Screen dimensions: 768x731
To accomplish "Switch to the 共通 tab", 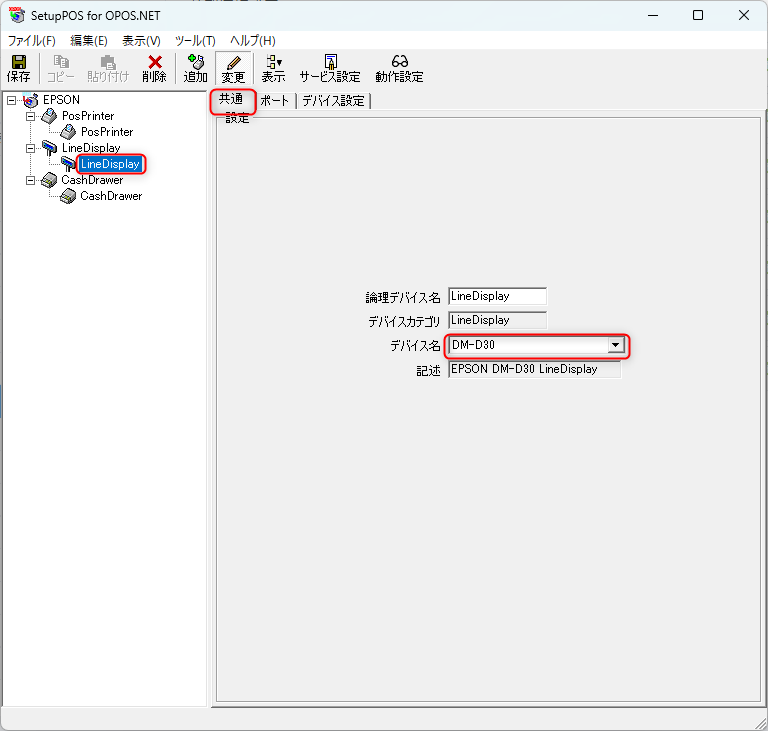I will [231, 99].
